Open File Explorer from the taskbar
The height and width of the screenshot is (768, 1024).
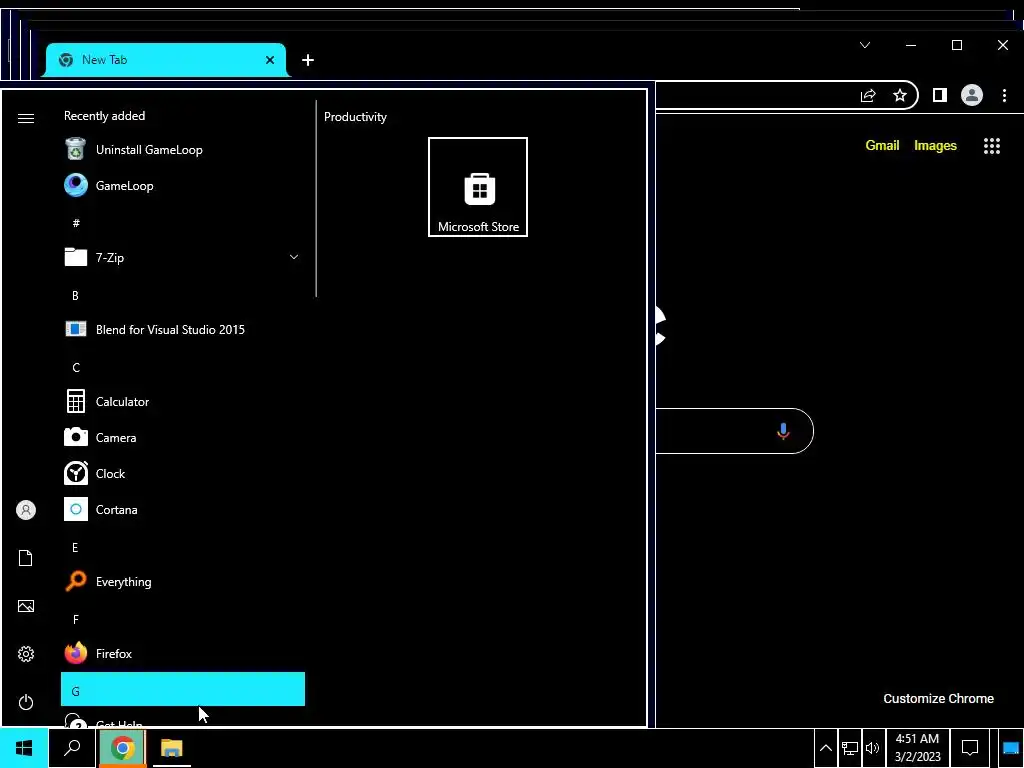[172, 748]
